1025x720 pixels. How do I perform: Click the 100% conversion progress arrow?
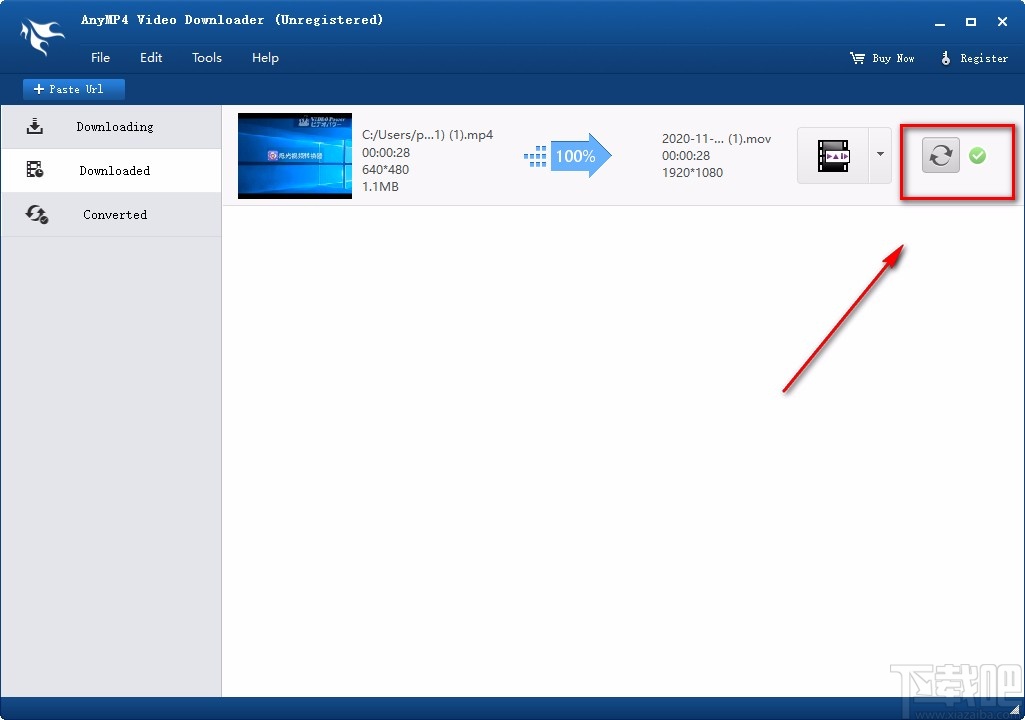pyautogui.click(x=568, y=156)
